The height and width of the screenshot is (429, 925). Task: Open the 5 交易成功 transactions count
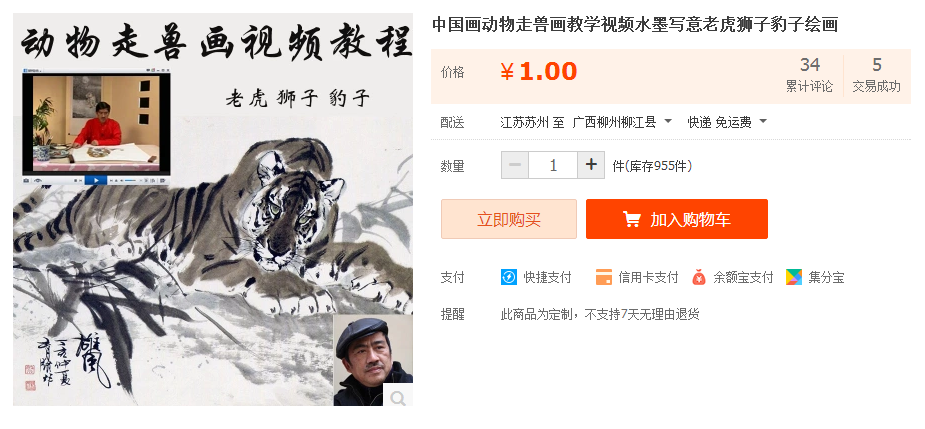tap(877, 75)
